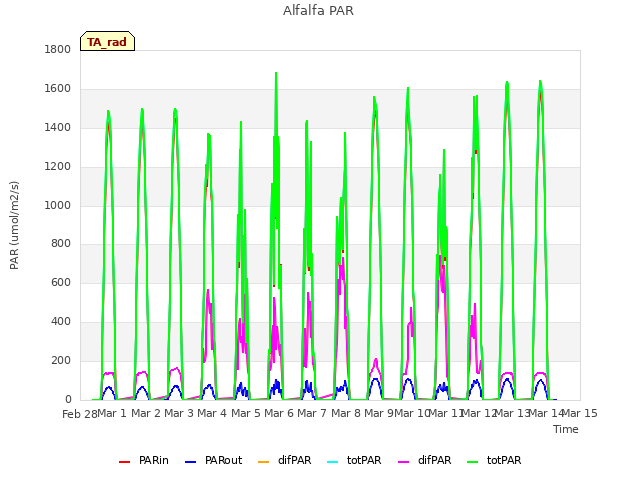Toggle the green totPAR legend entry

point(494,460)
